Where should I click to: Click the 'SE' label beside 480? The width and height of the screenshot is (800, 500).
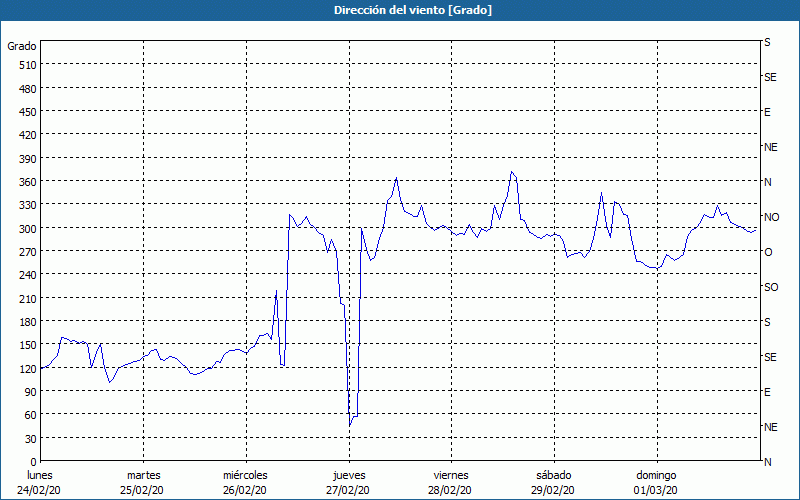click(770, 78)
